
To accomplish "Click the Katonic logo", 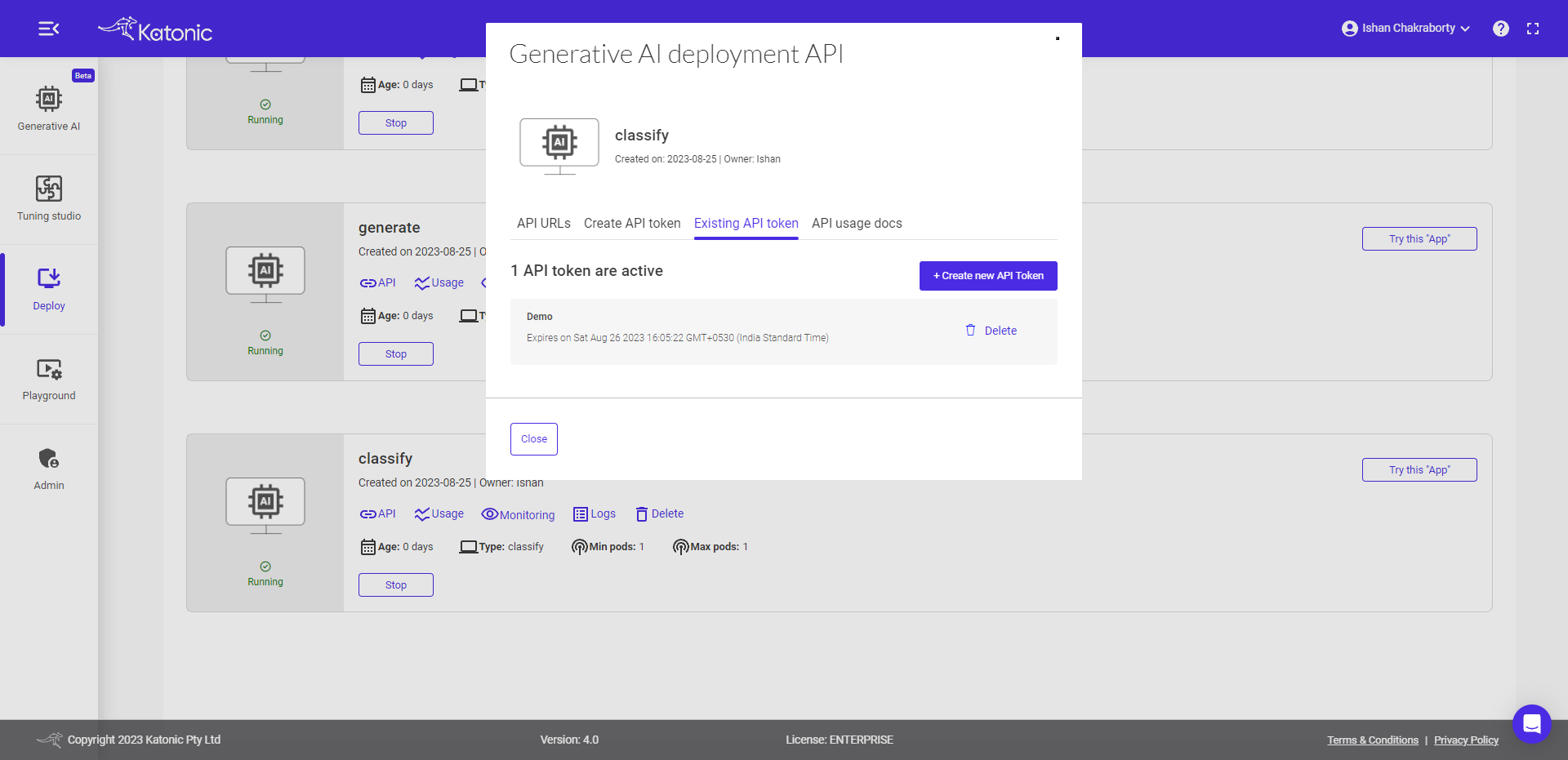I will 155,29.
